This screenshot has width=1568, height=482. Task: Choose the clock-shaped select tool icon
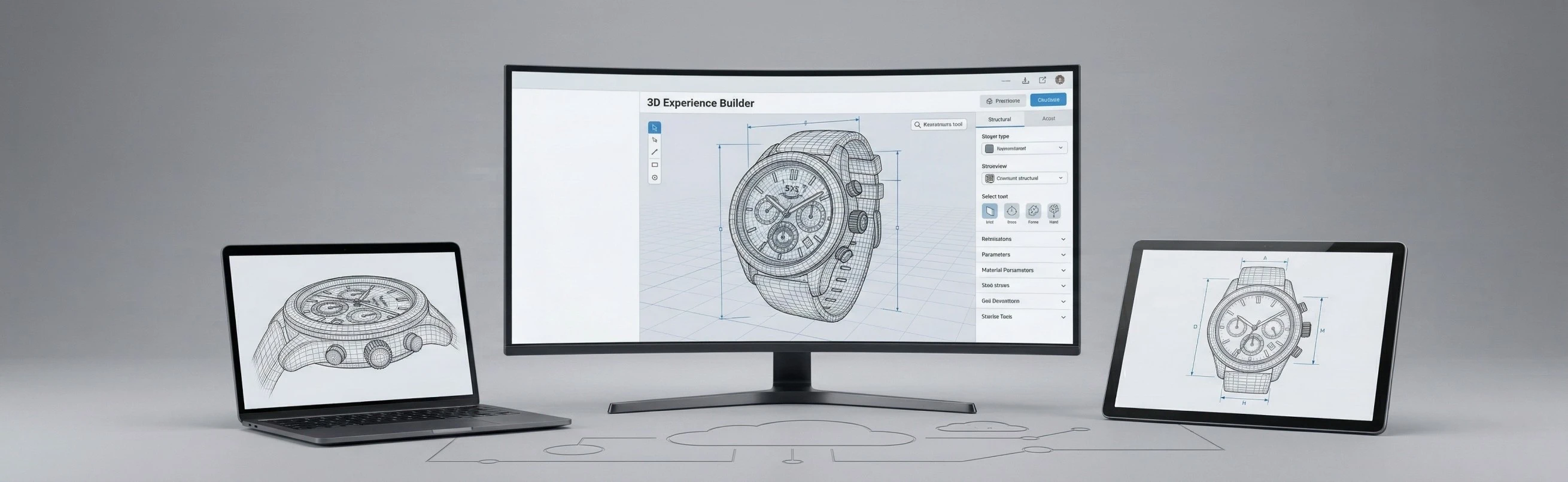pyautogui.click(x=1011, y=211)
